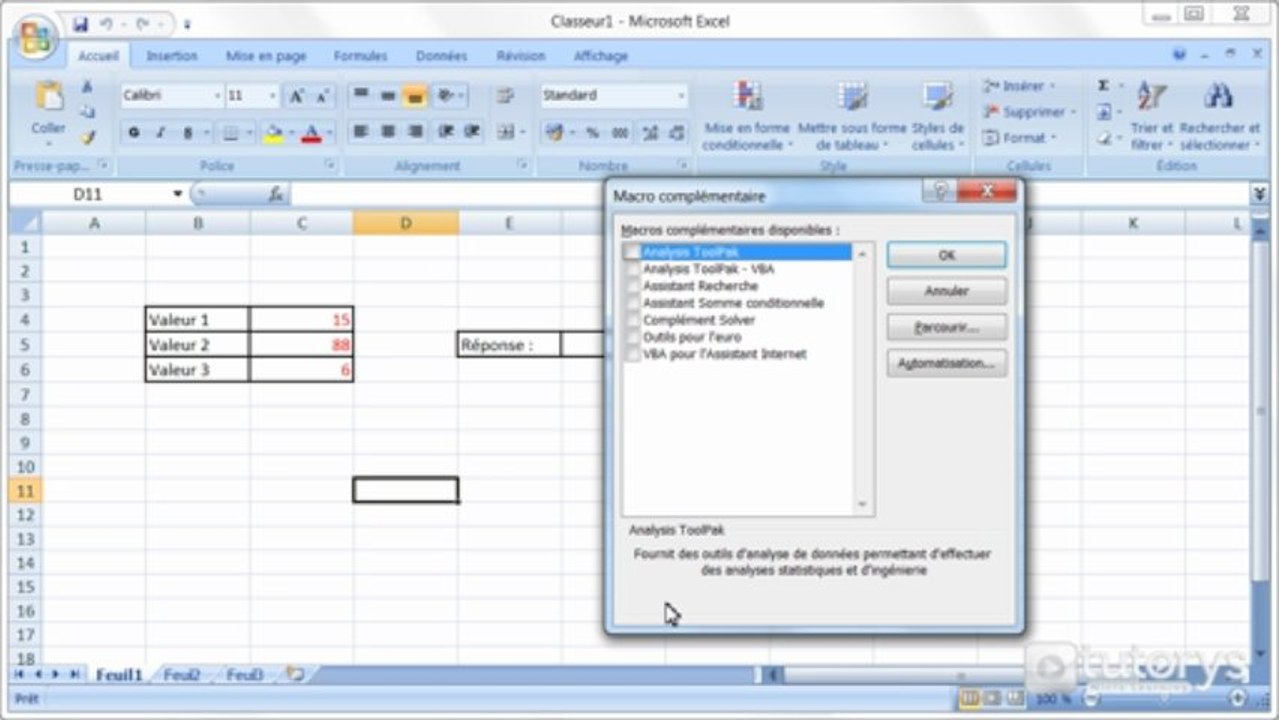Confirm the add-in dialog with OK

click(x=946, y=255)
